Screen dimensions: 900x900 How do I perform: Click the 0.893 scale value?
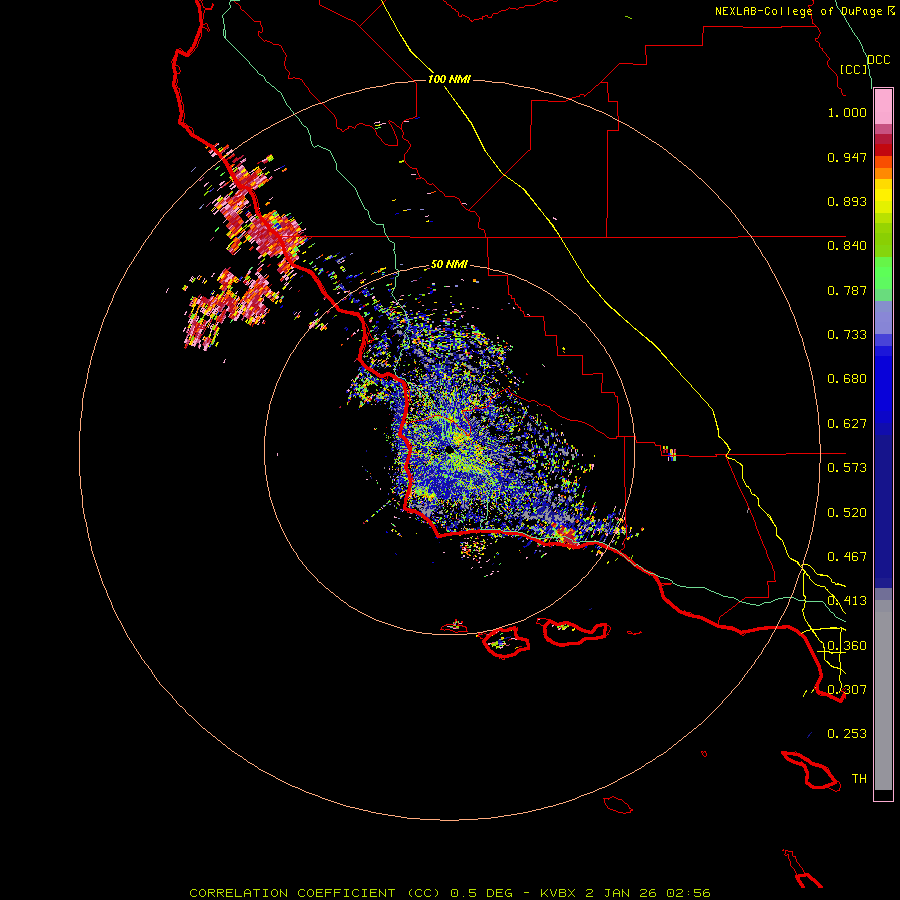point(847,201)
